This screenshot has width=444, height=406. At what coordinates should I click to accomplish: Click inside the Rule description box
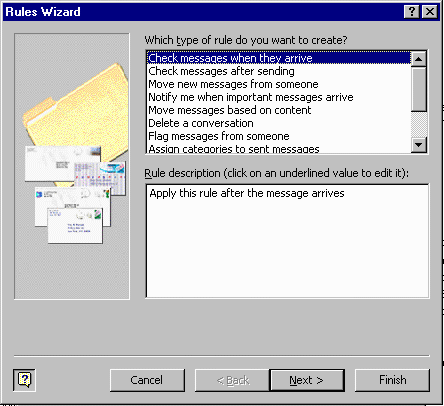[287, 241]
